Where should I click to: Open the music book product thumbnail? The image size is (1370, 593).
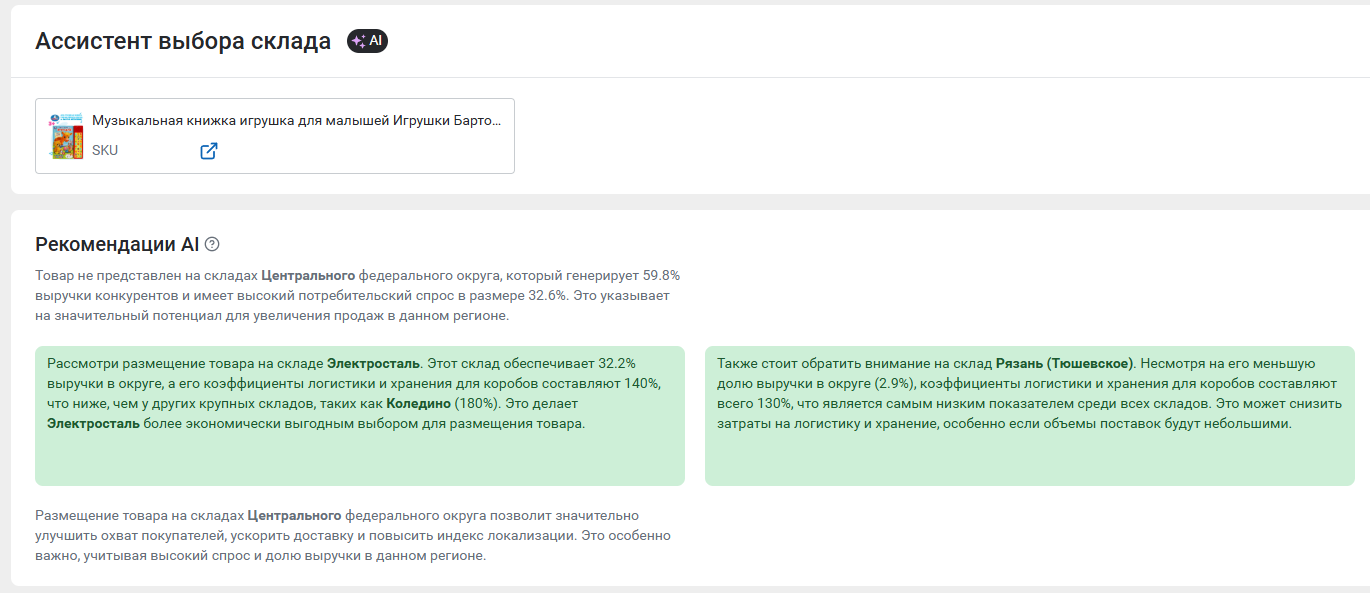point(67,136)
